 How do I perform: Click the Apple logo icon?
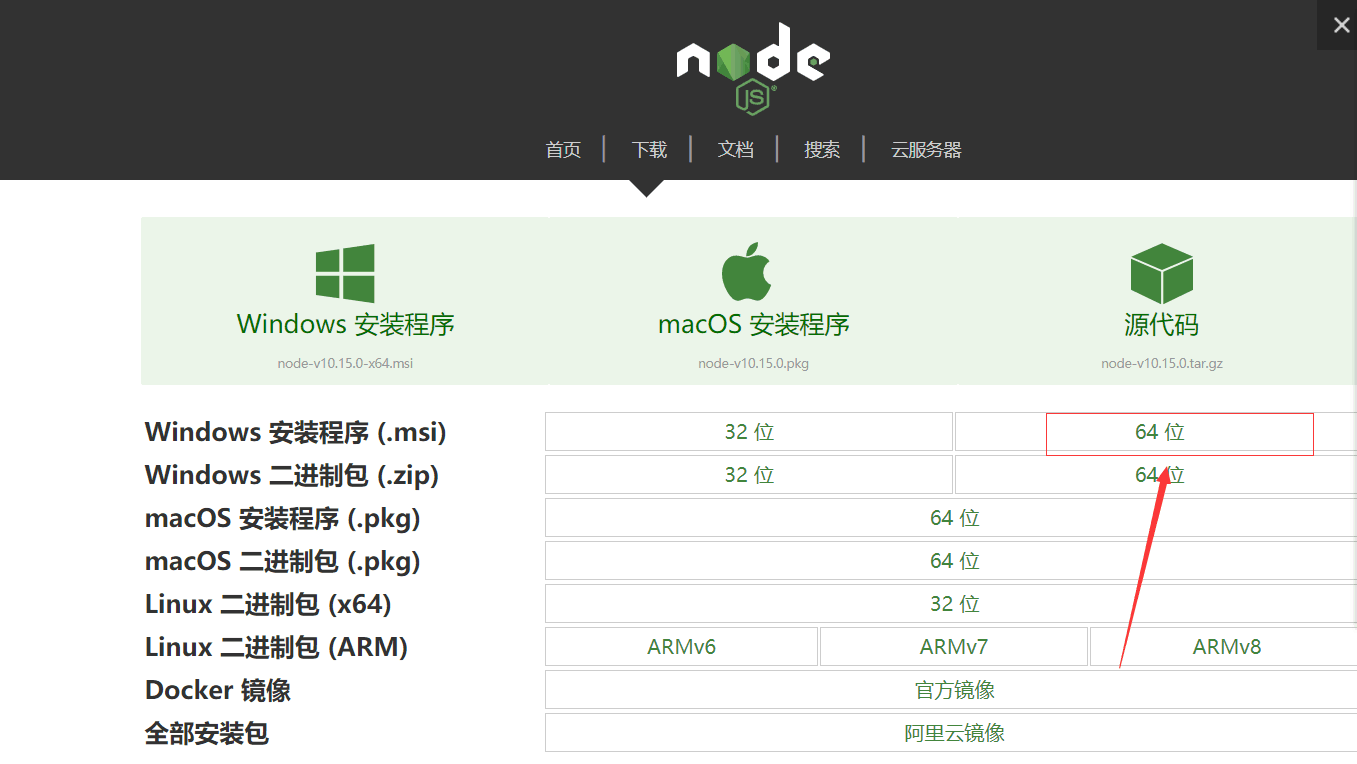(747, 271)
